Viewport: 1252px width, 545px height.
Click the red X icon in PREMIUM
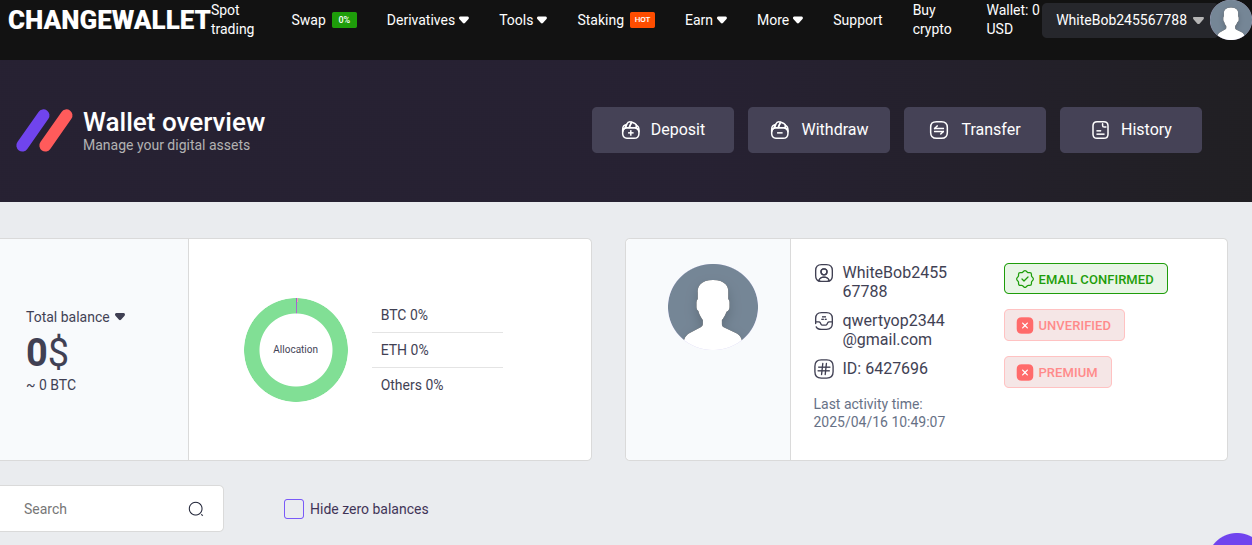[1025, 372]
